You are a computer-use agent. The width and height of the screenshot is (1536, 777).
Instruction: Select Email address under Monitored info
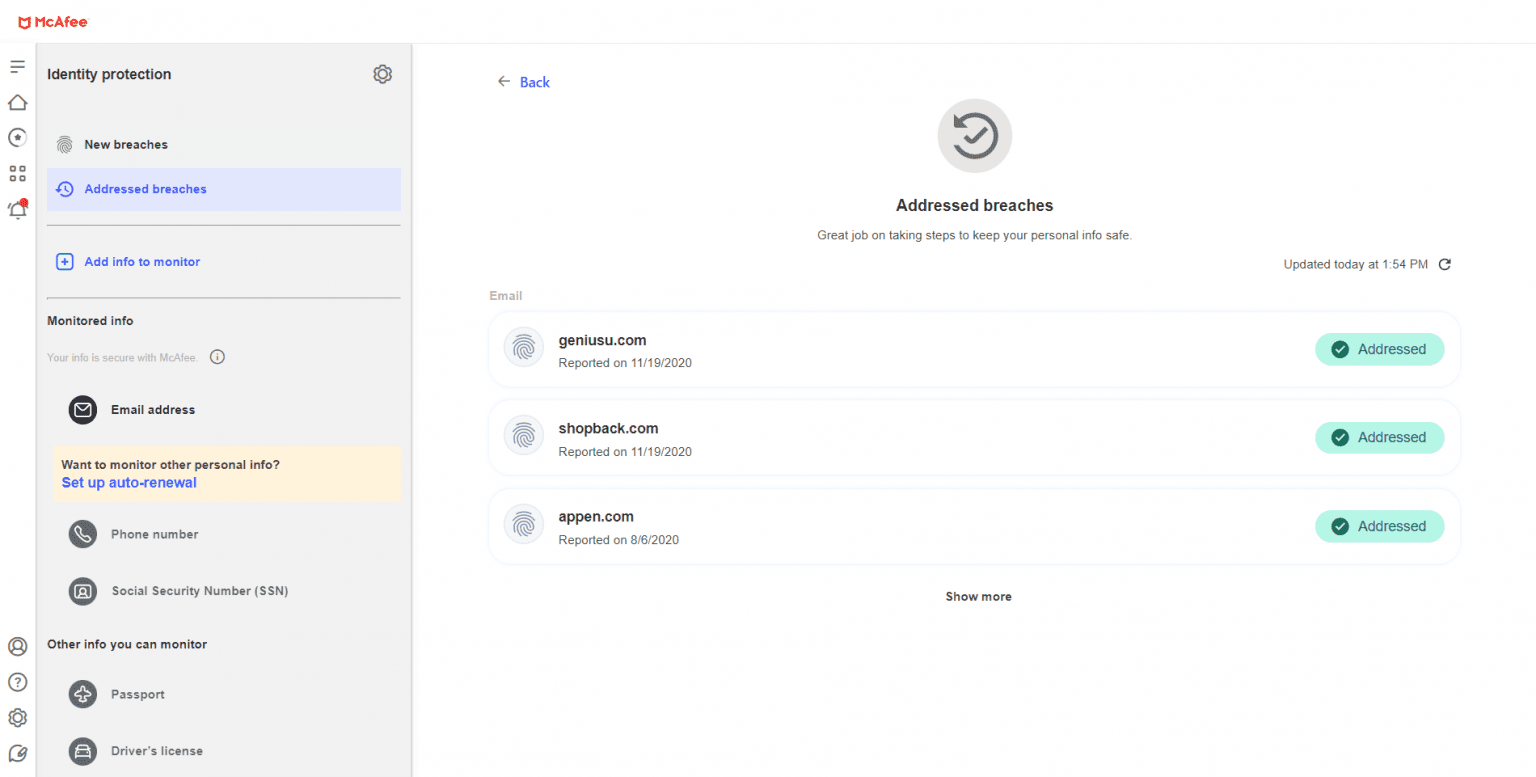[x=152, y=410]
